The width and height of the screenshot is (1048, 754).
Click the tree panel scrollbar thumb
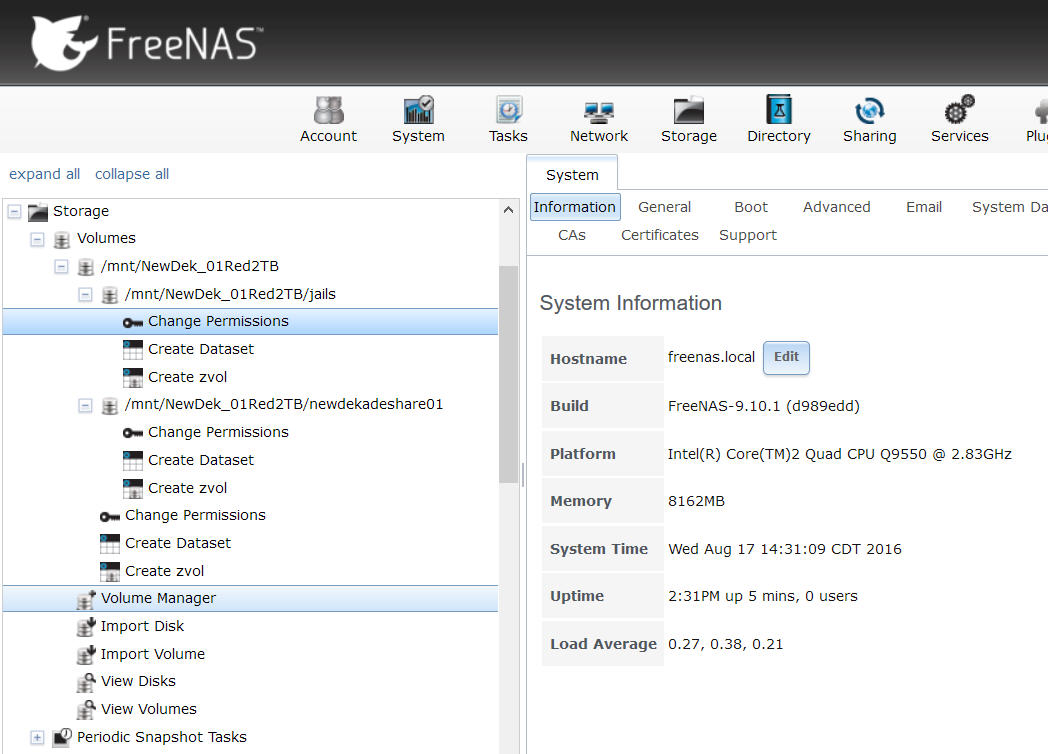click(x=509, y=374)
